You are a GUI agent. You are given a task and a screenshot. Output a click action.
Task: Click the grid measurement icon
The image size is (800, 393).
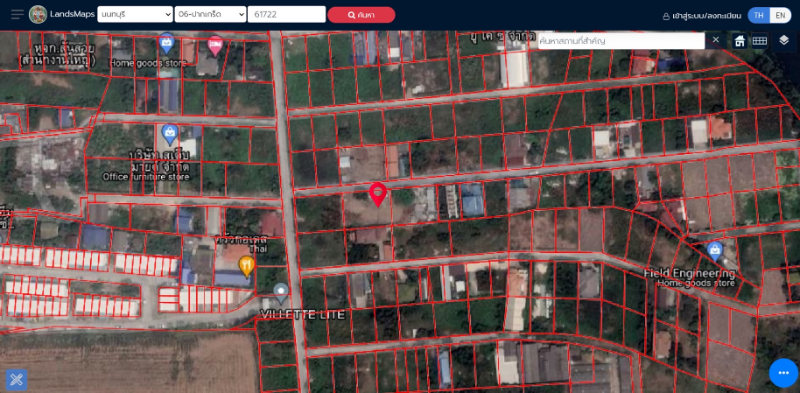760,40
